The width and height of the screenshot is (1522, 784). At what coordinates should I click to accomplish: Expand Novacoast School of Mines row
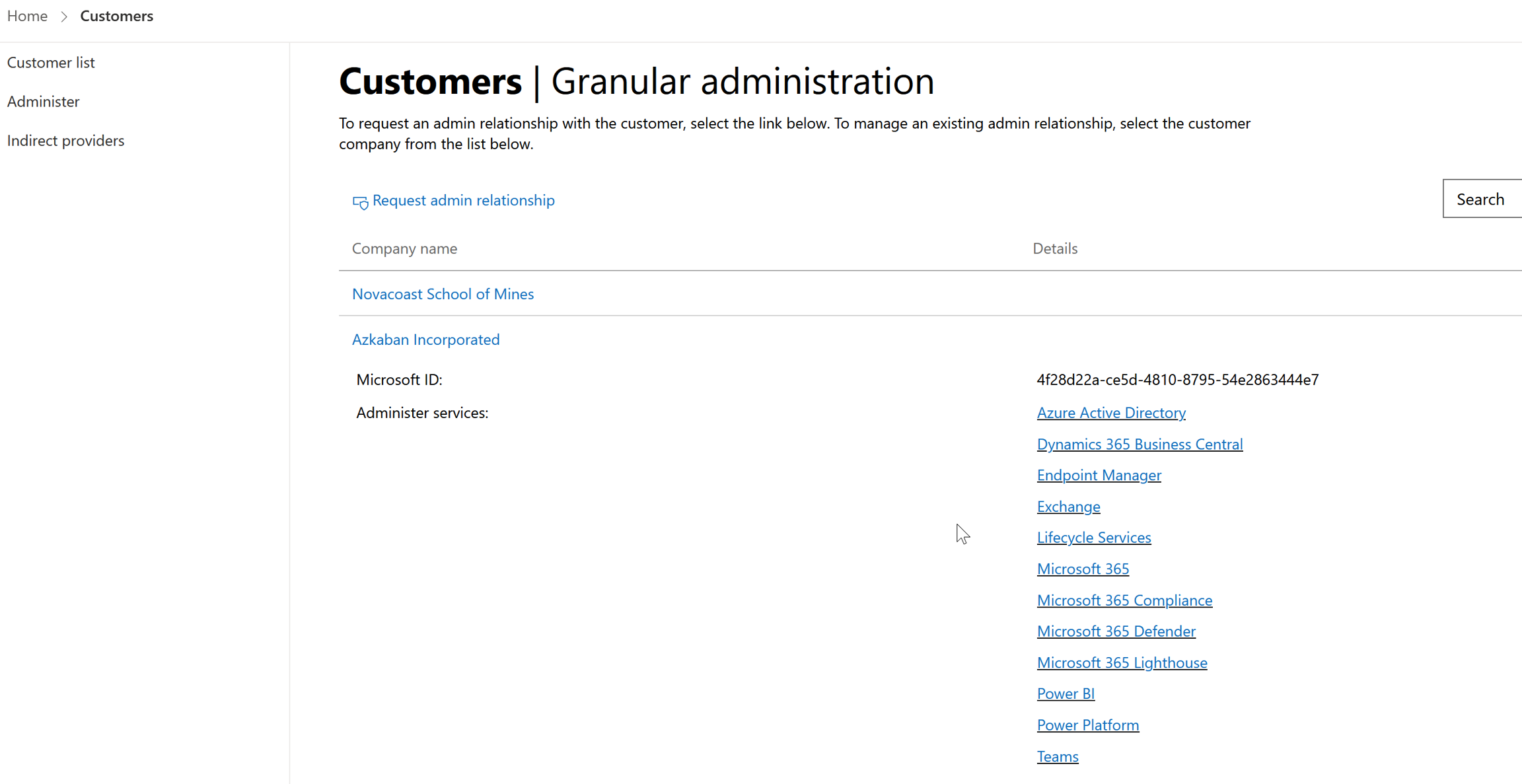pyautogui.click(x=443, y=294)
